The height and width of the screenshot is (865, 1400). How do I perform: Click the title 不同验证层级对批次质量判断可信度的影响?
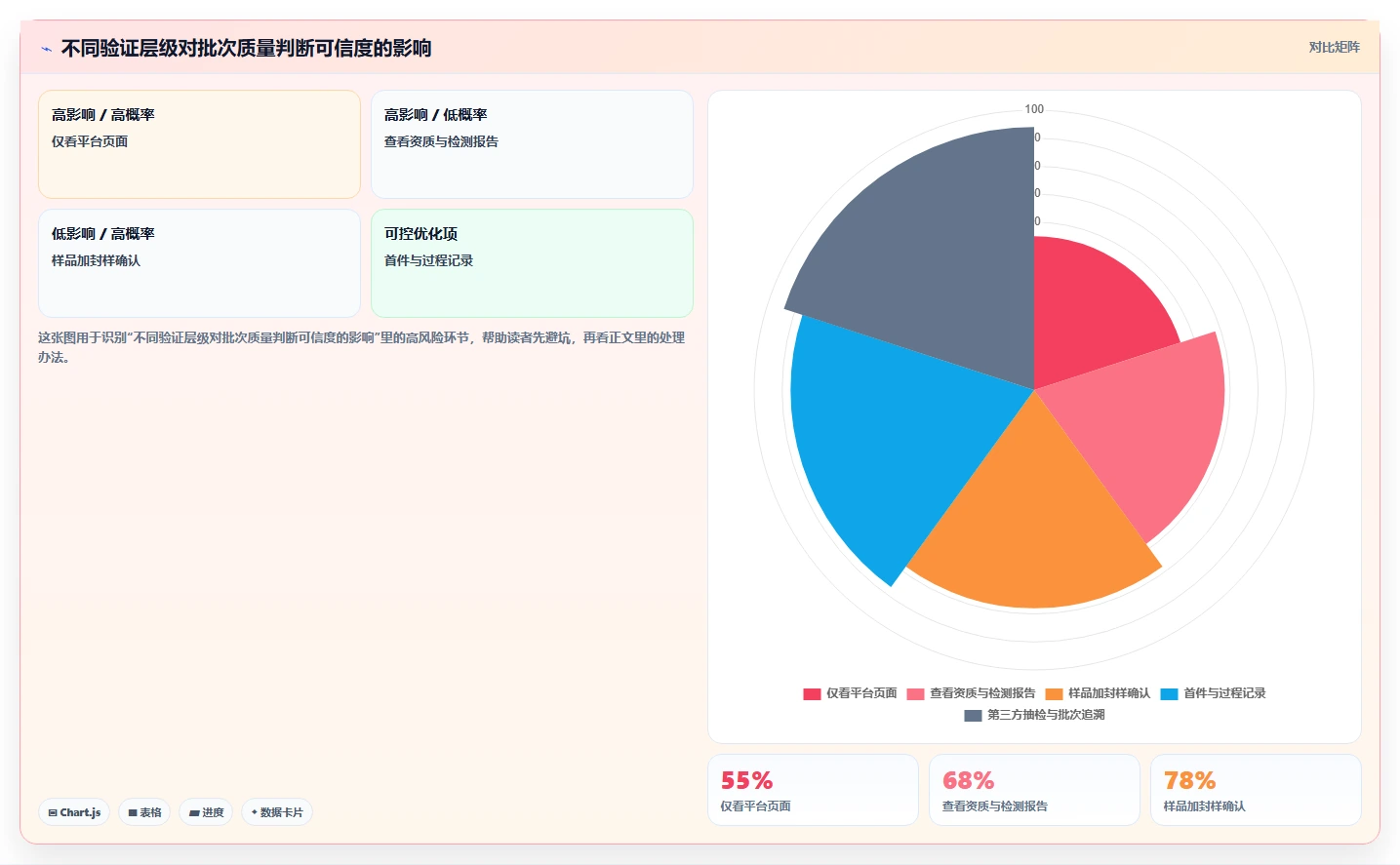pos(246,48)
